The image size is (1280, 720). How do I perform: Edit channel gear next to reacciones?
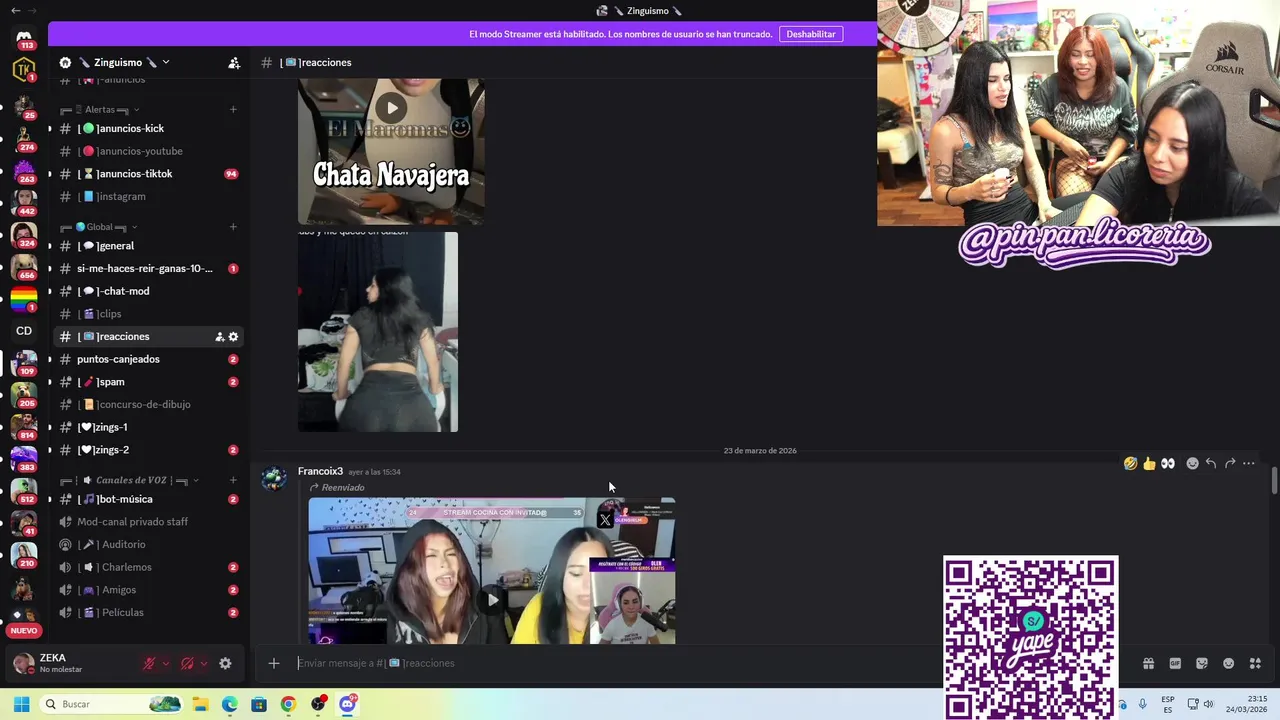233,337
